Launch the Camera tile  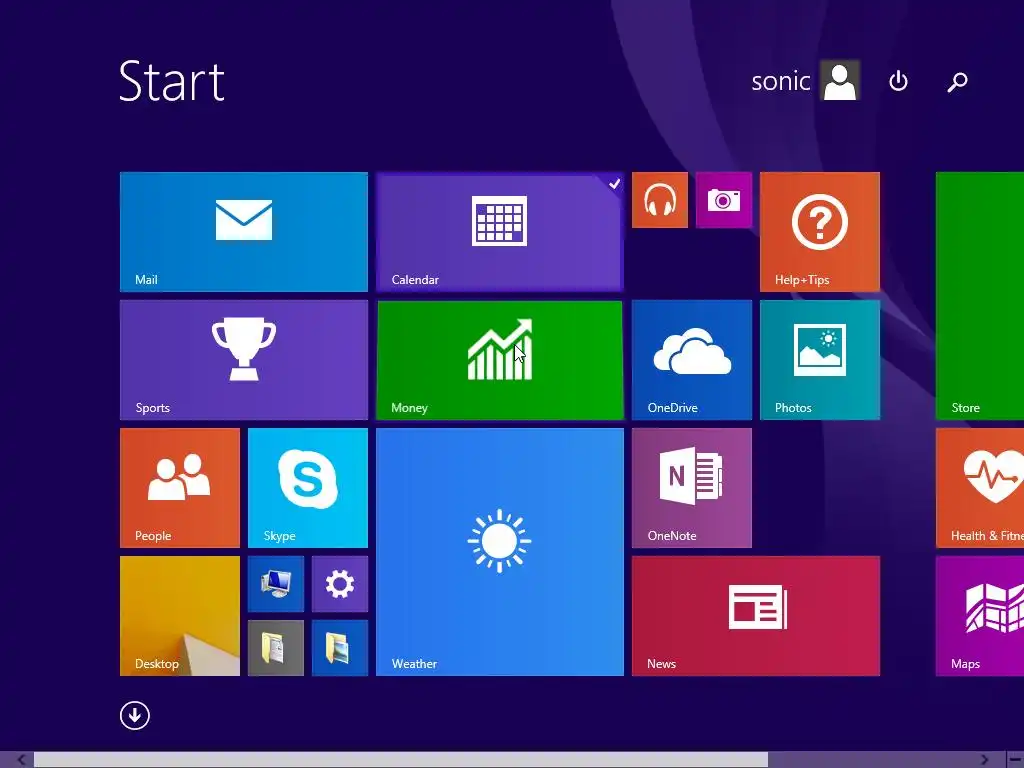(x=724, y=200)
